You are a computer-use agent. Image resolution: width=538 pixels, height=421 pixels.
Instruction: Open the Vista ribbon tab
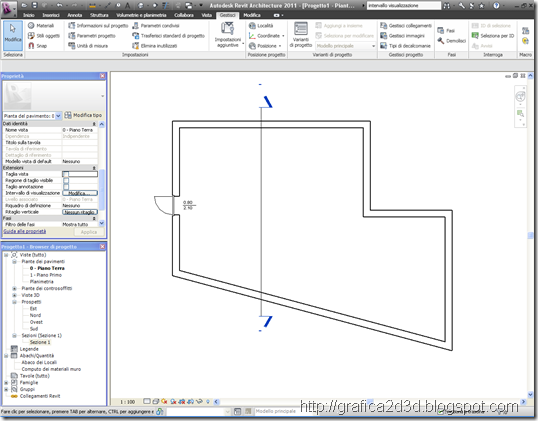coord(207,15)
